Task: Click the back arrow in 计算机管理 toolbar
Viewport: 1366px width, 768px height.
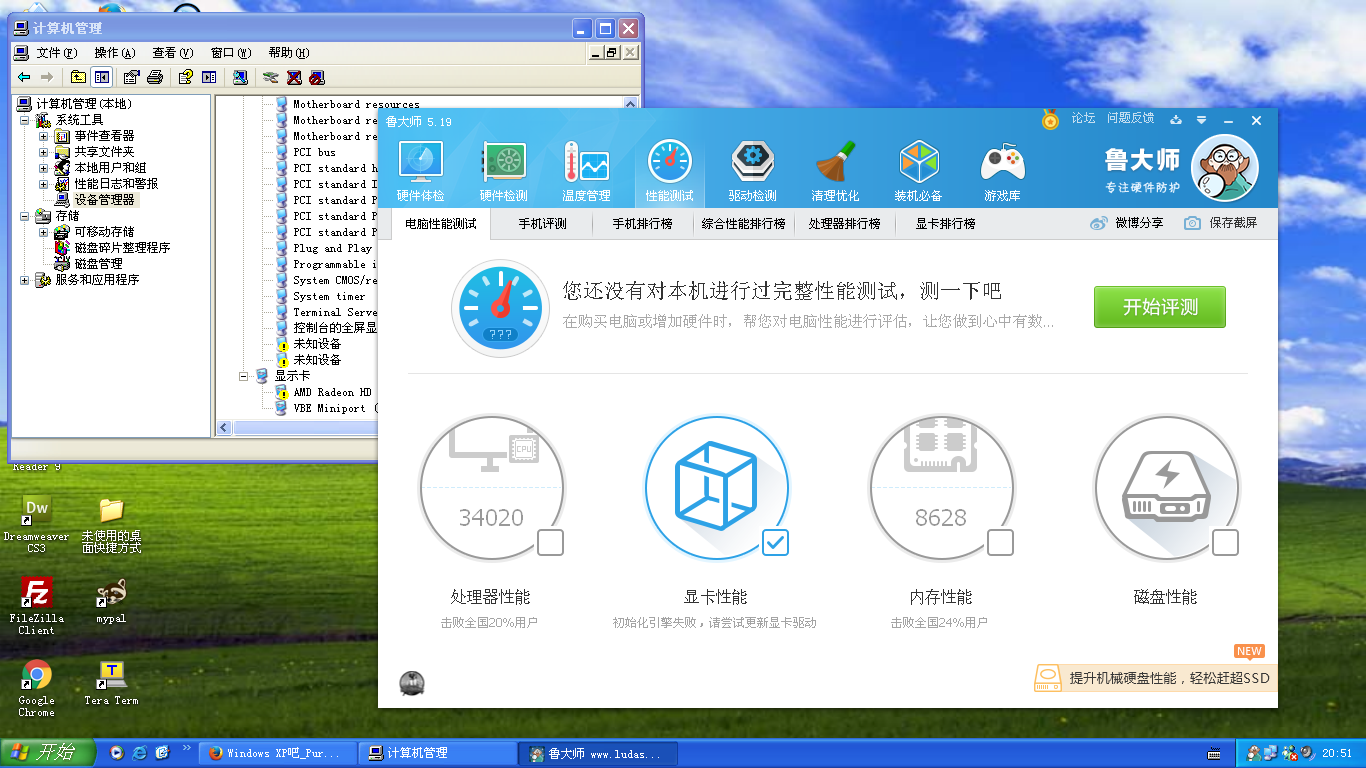Action: click(x=24, y=77)
